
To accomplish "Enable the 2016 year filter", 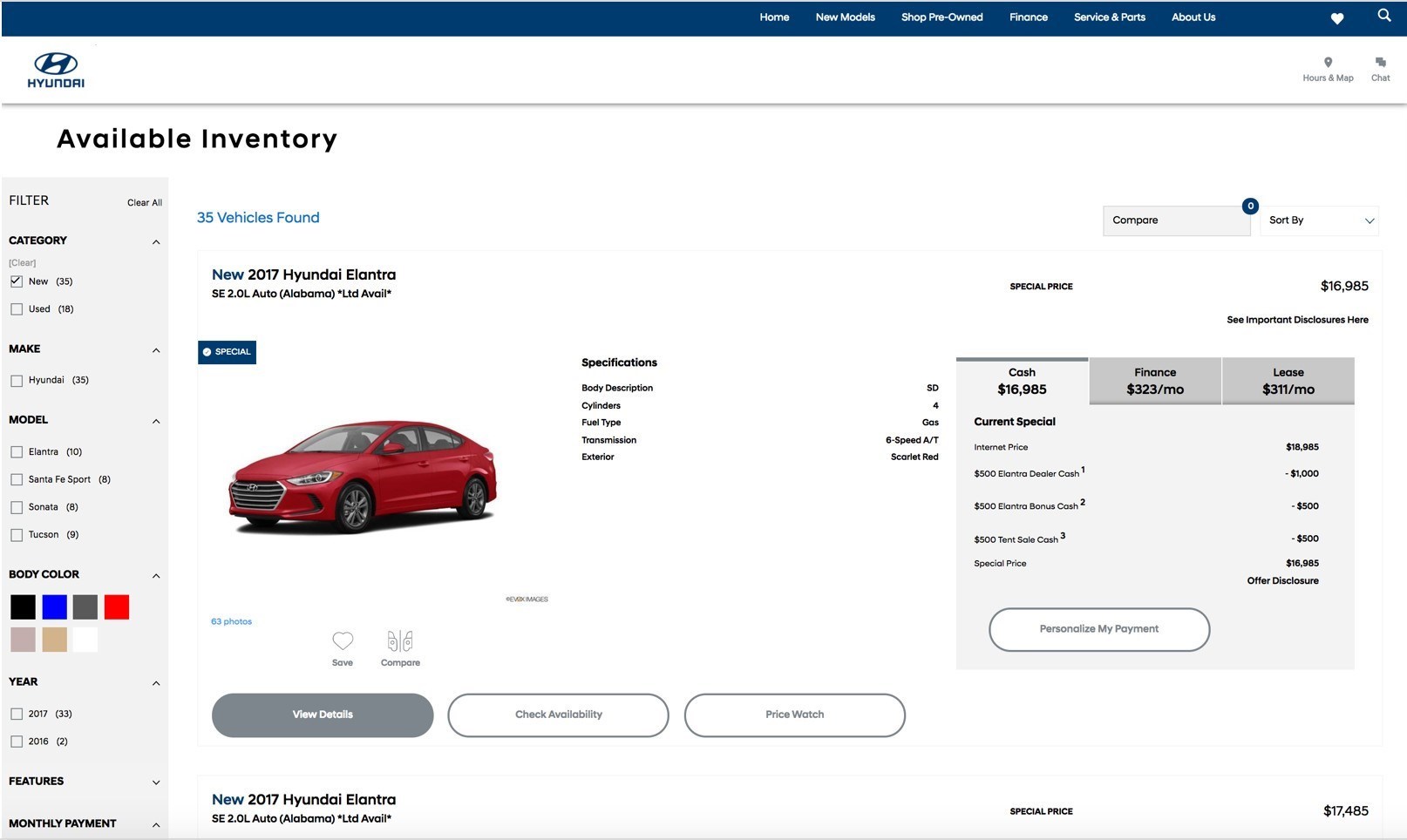I will 17,741.
